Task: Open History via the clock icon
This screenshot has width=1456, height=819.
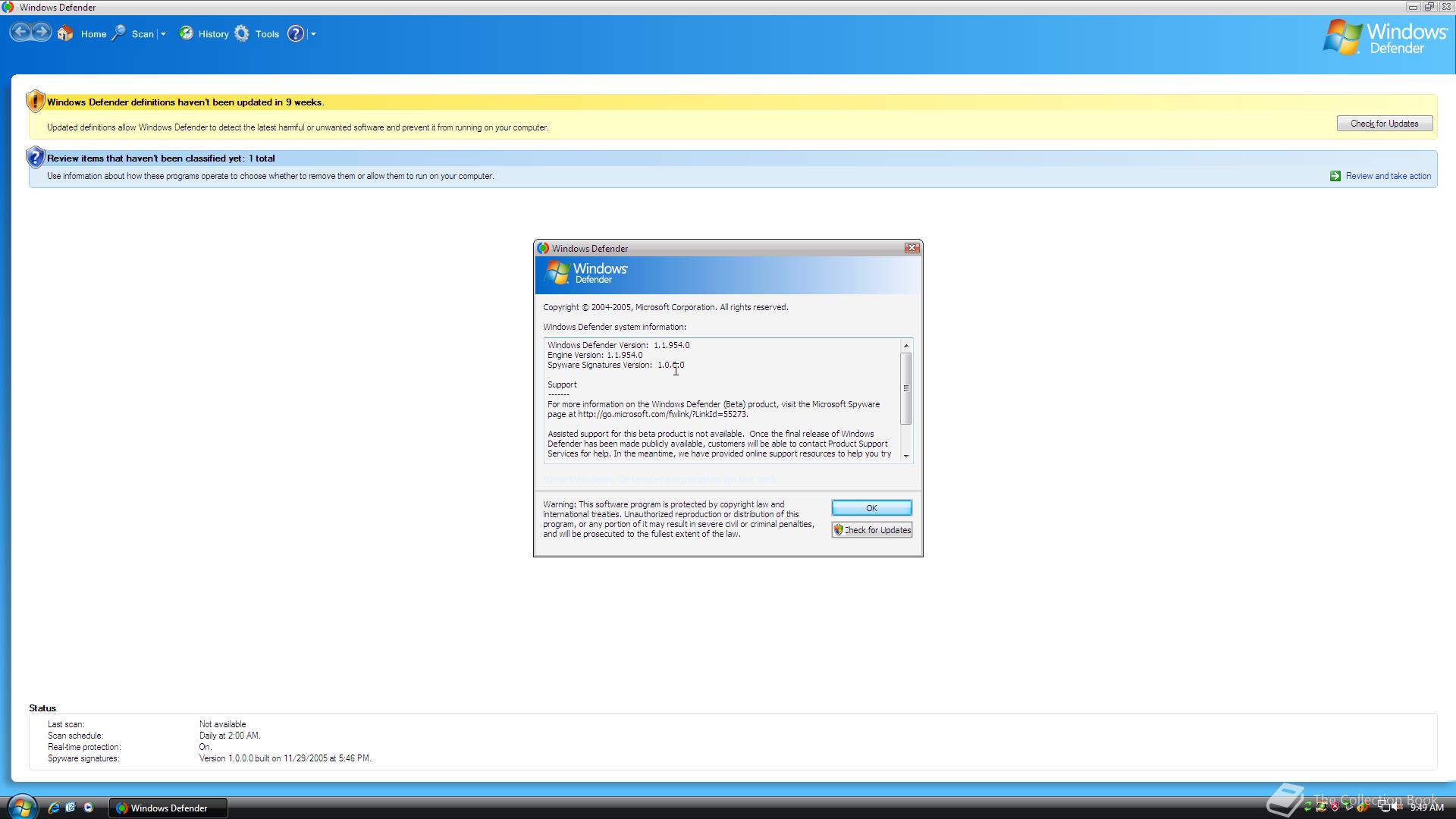Action: pos(186,33)
